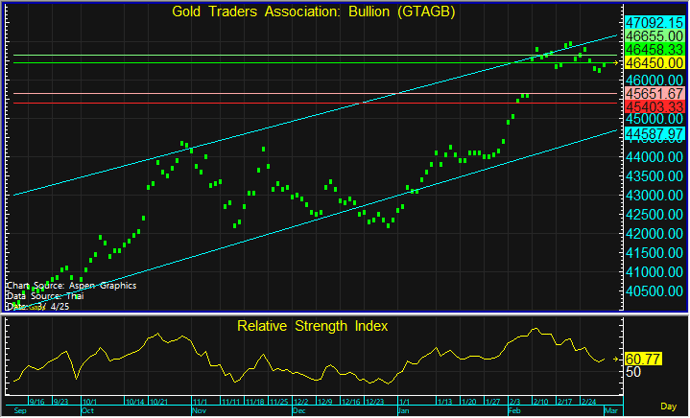Click the pink 45651.67 level label
Screen dimensions: 690x418
coord(654,93)
